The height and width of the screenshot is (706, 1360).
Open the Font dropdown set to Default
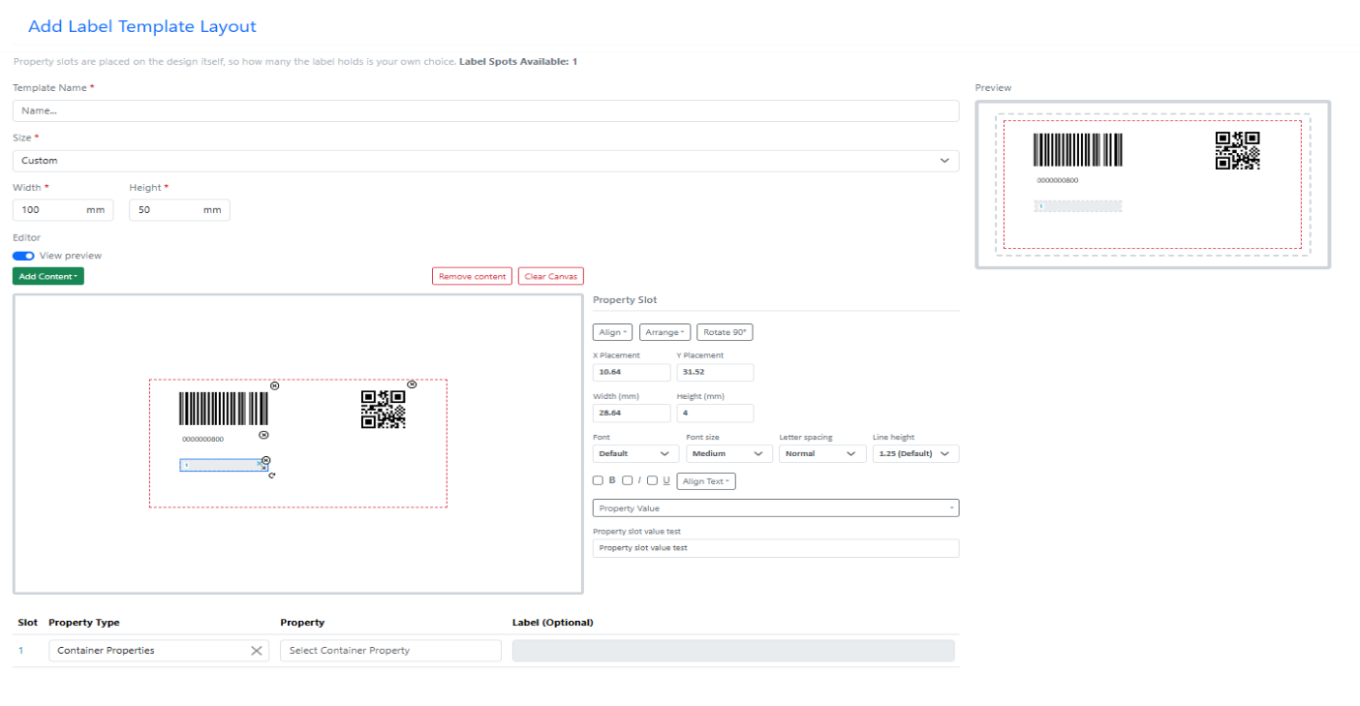coord(636,454)
